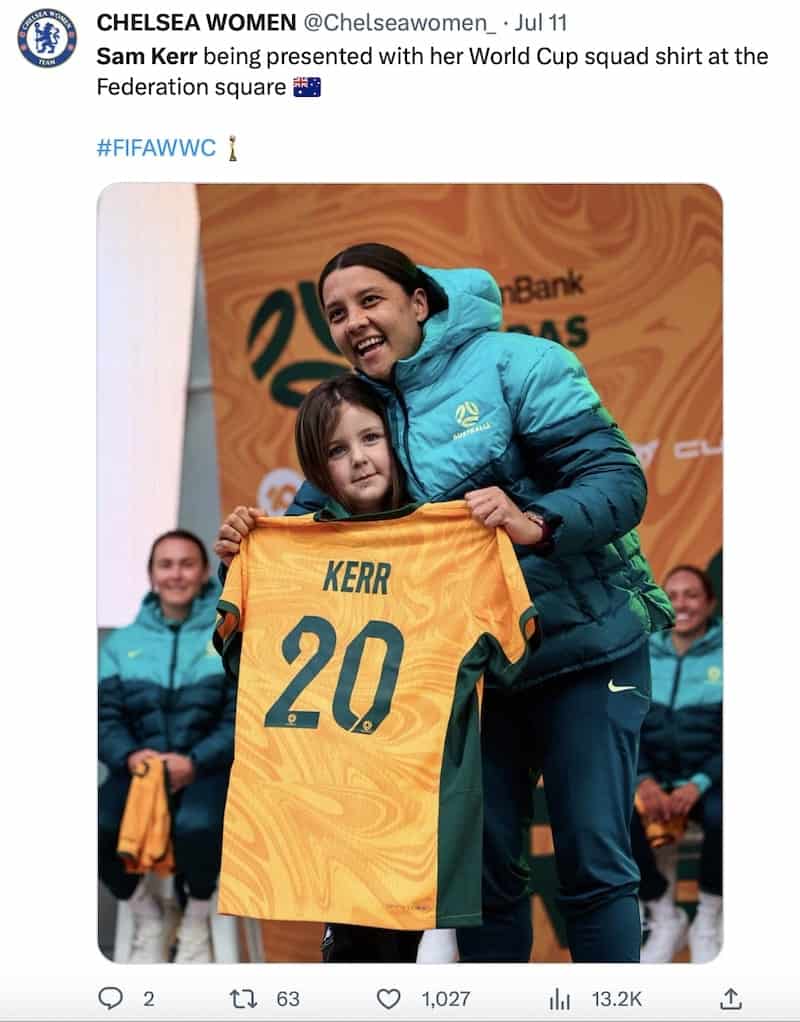
Task: Click the retweet count 63
Action: [x=288, y=999]
